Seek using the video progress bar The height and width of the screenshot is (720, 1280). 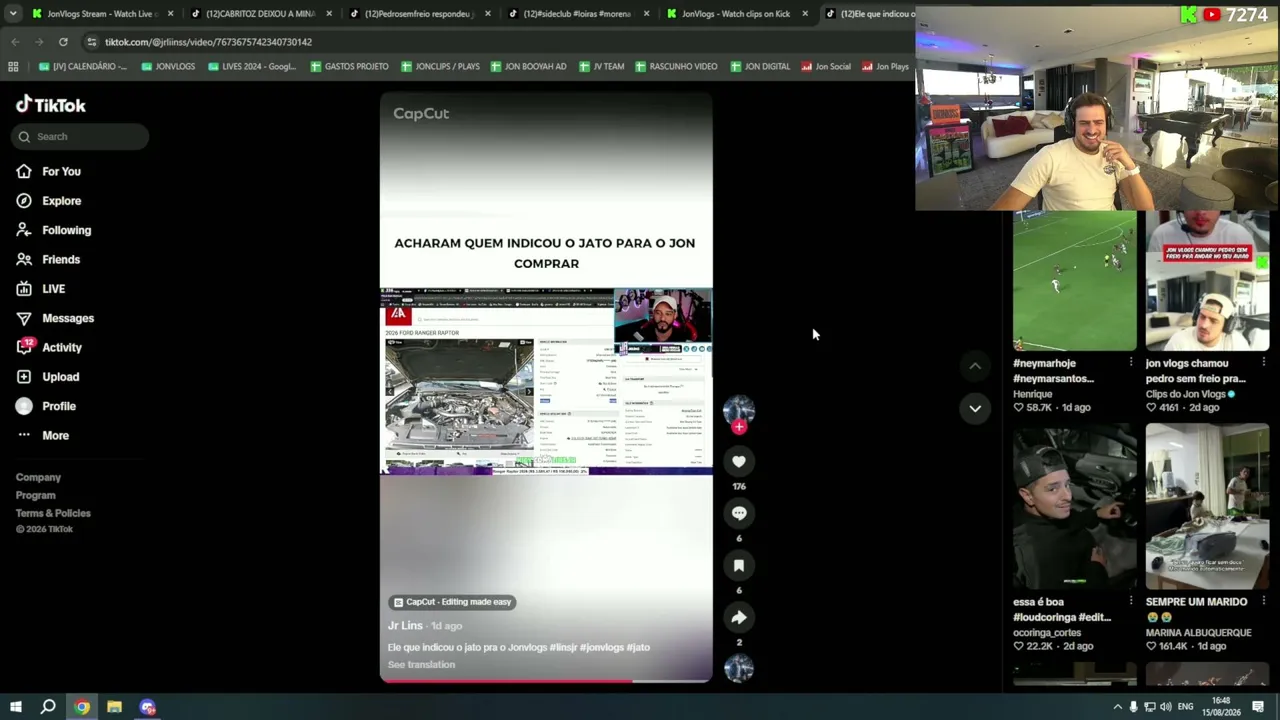coord(546,681)
